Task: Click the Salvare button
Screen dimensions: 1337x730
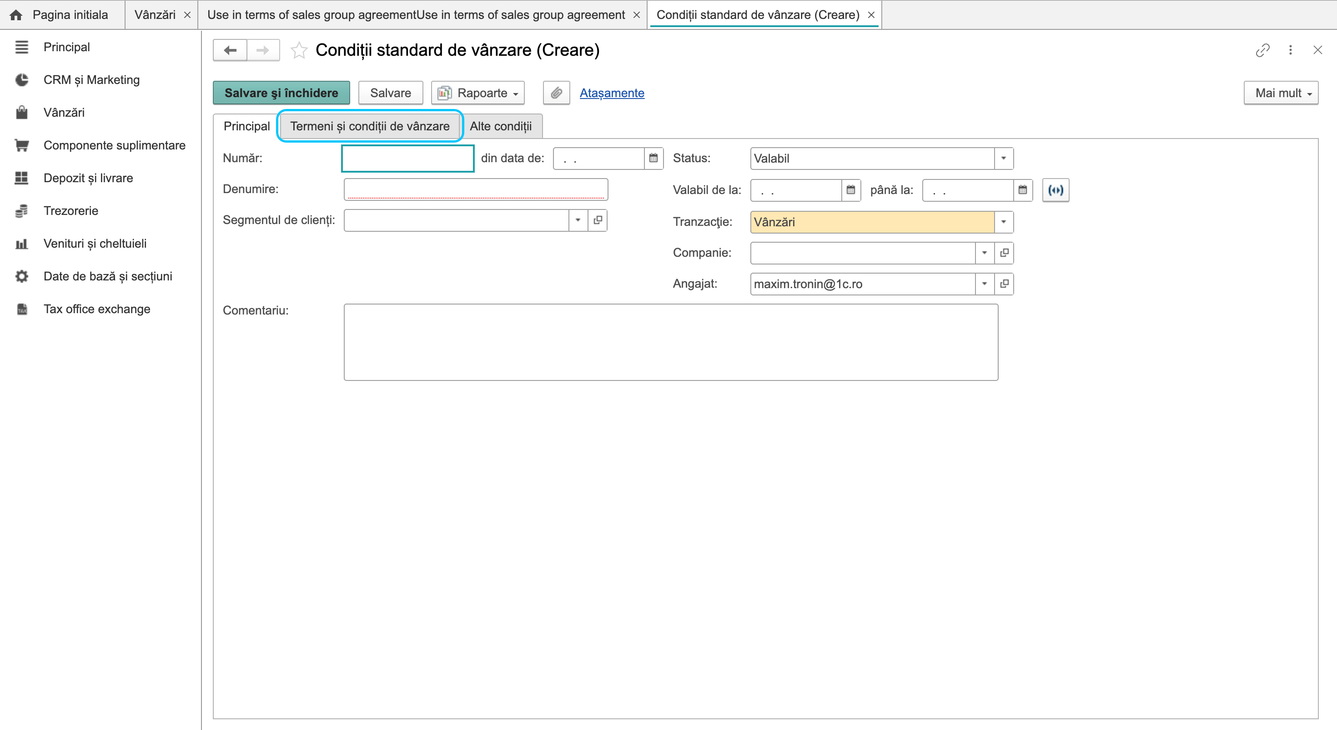Action: (x=390, y=93)
